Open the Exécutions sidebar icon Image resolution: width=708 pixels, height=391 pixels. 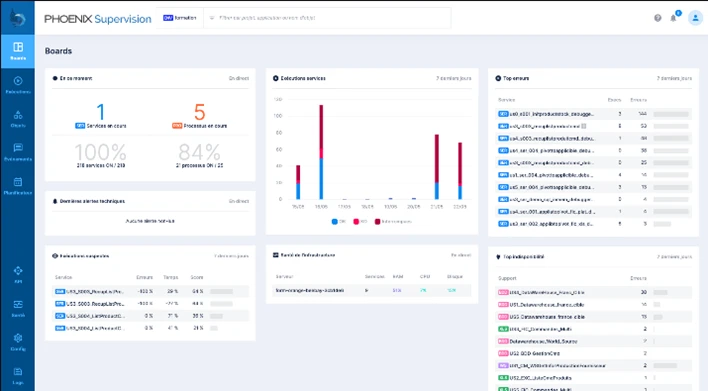coord(18,85)
